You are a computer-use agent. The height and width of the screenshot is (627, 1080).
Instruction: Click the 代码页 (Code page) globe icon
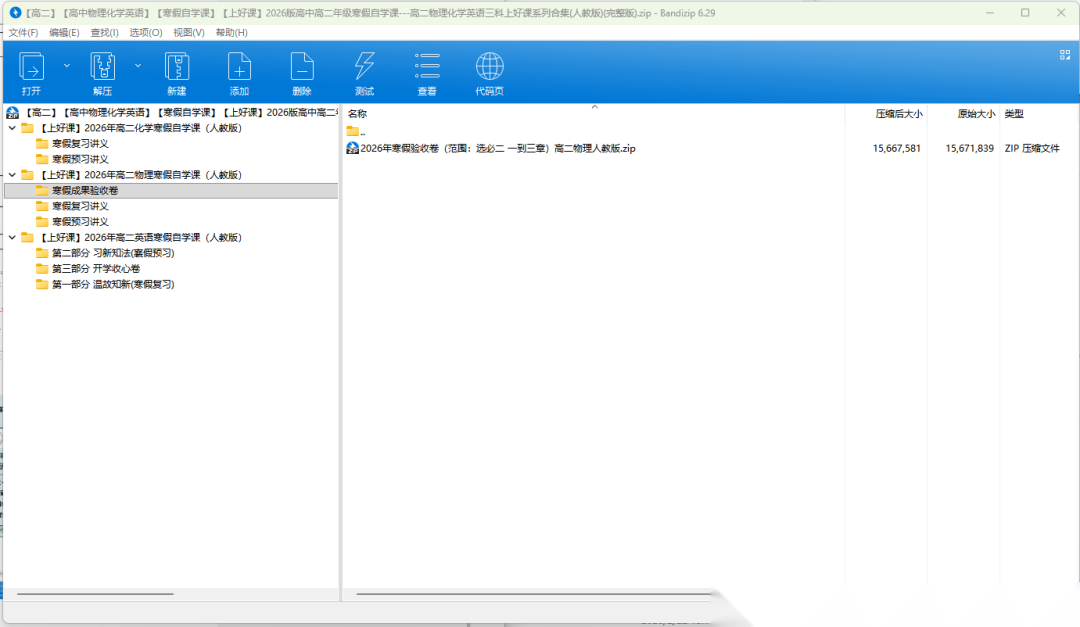pyautogui.click(x=489, y=68)
